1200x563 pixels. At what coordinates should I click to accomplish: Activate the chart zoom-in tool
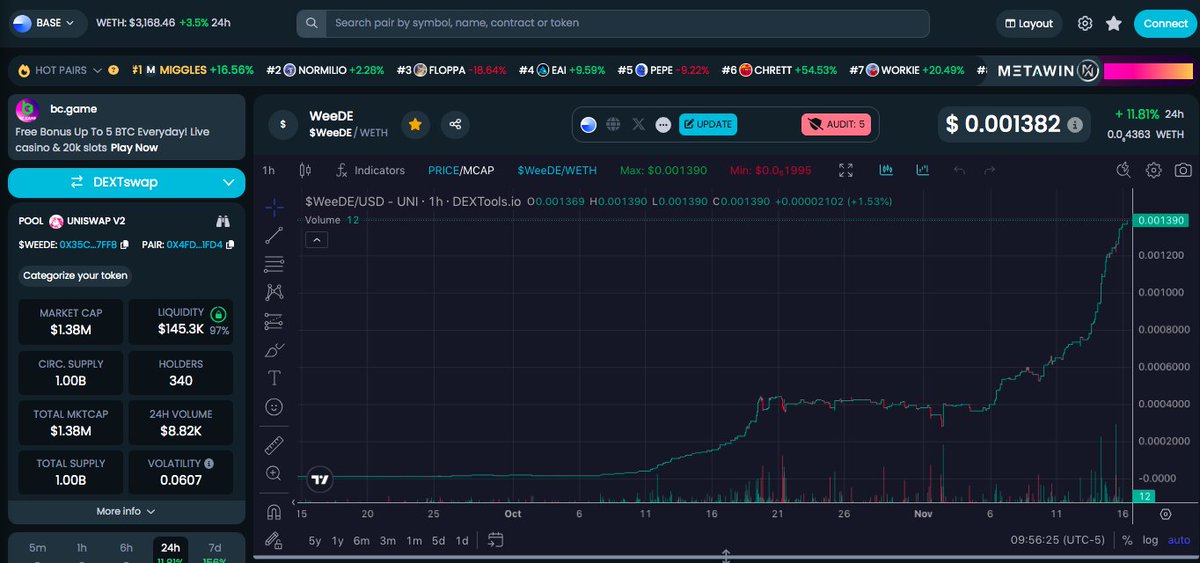[274, 473]
